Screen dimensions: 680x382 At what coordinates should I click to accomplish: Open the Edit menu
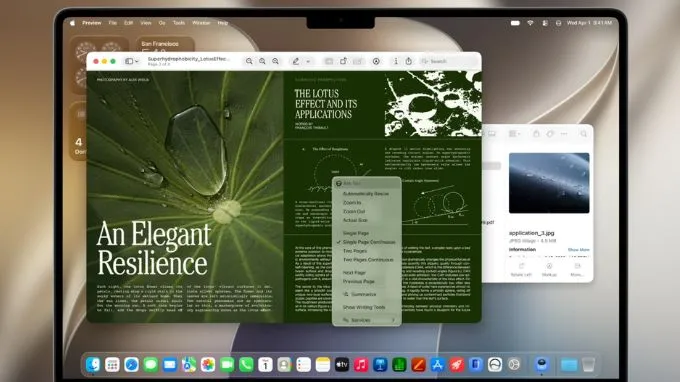coord(128,23)
